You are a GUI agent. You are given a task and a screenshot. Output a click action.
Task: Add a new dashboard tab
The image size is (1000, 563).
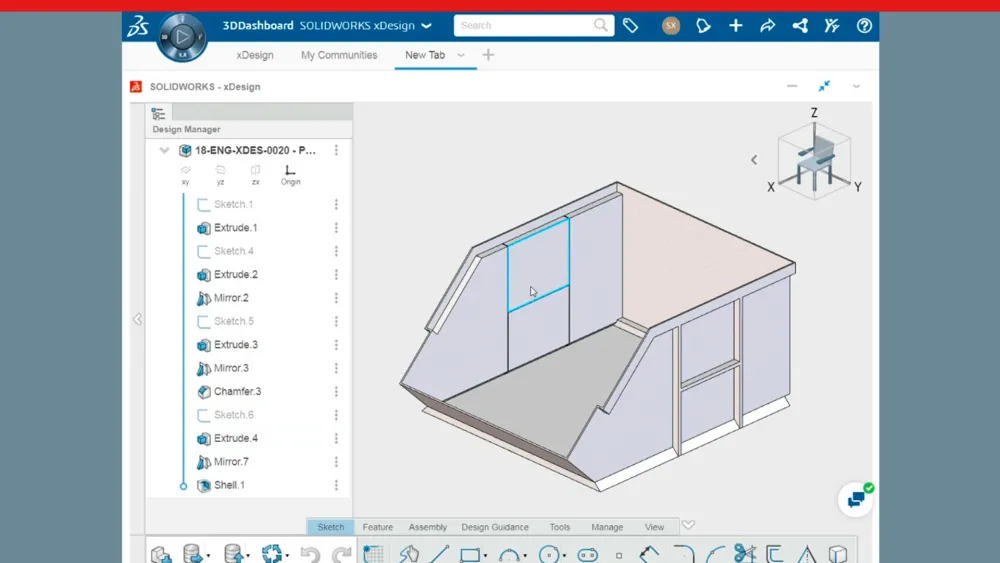(488, 55)
